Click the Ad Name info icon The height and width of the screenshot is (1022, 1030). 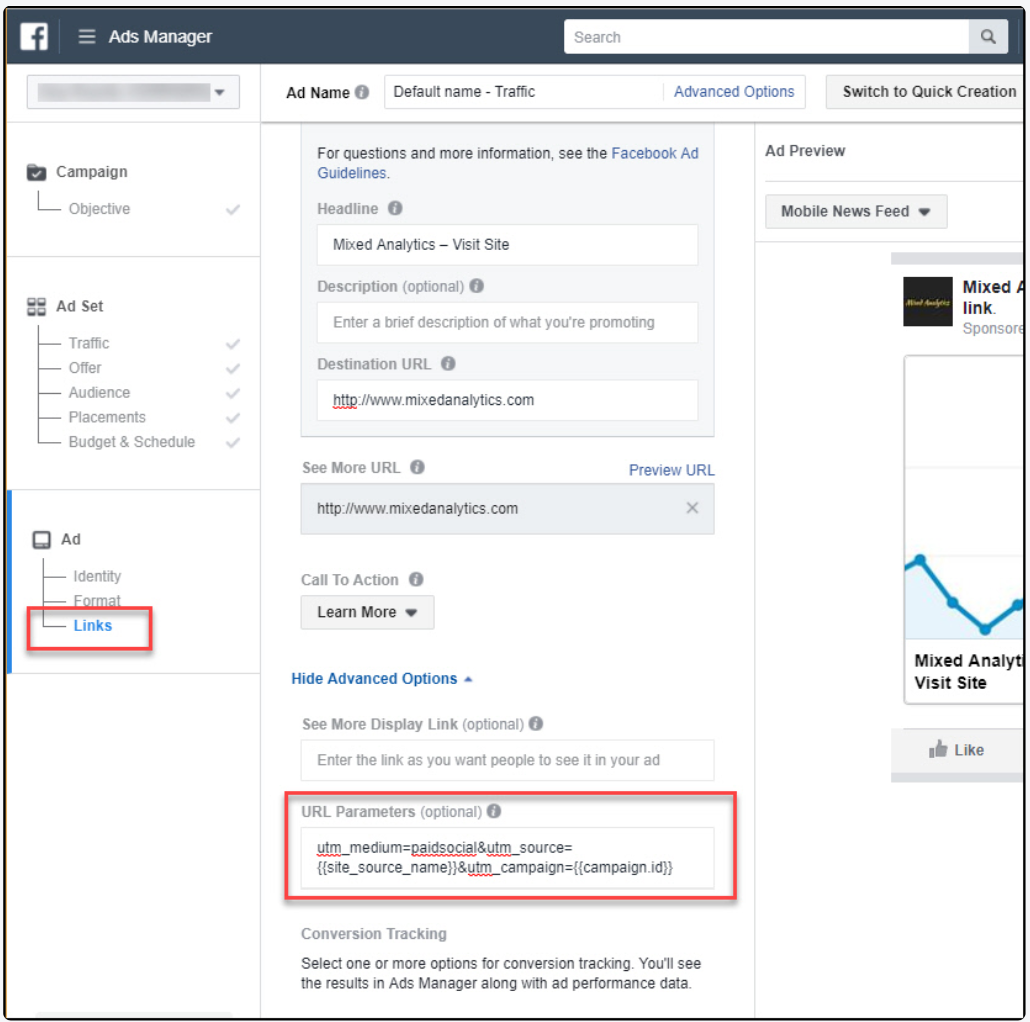coord(362,92)
